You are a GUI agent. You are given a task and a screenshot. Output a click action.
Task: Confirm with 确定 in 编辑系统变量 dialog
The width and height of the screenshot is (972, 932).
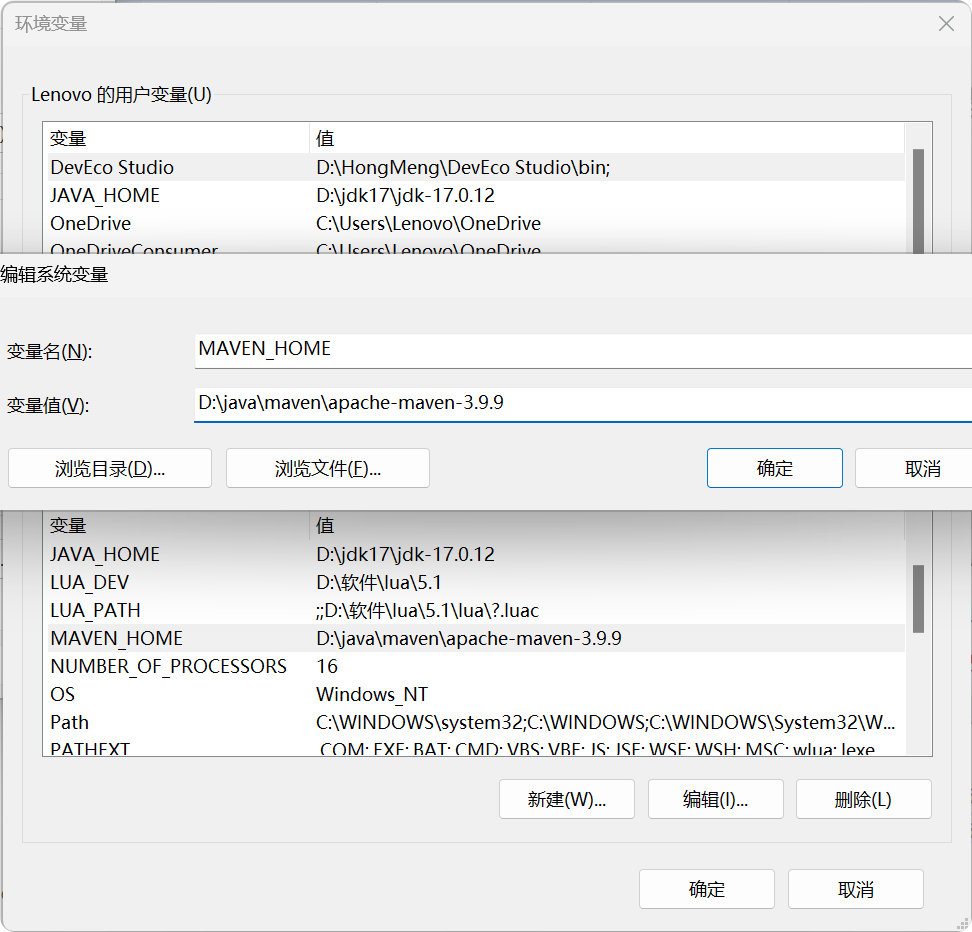pyautogui.click(x=775, y=468)
